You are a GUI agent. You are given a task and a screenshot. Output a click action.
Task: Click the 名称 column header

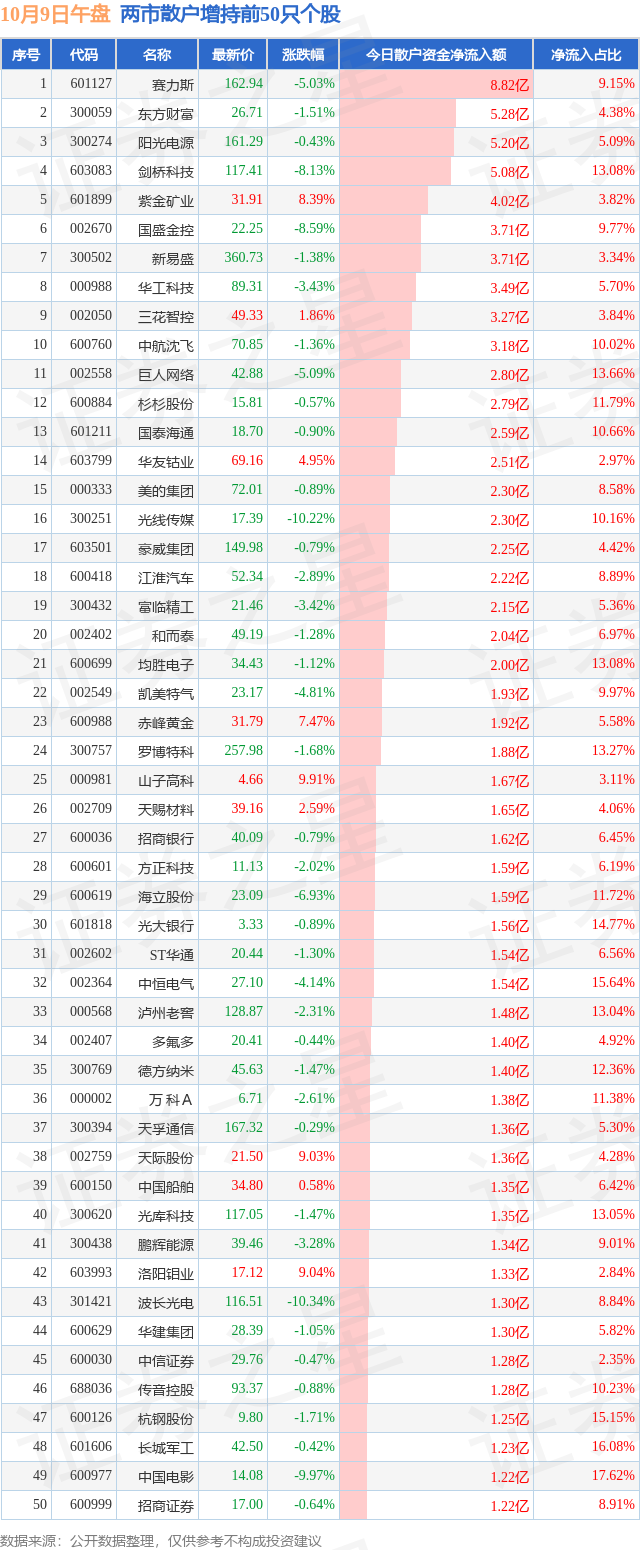pos(157,55)
